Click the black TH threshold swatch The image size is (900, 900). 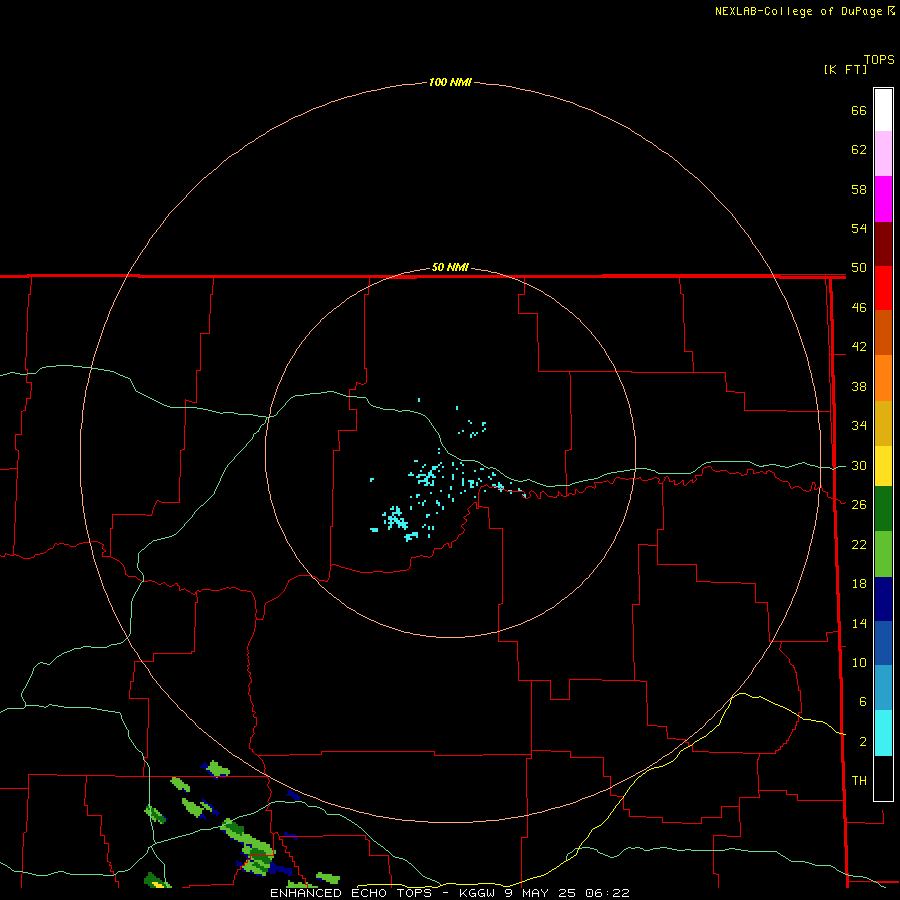[883, 778]
